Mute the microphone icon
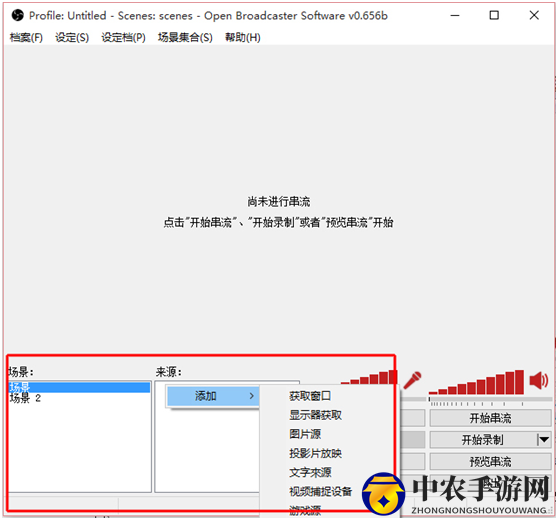The width and height of the screenshot is (558, 520). click(x=413, y=380)
